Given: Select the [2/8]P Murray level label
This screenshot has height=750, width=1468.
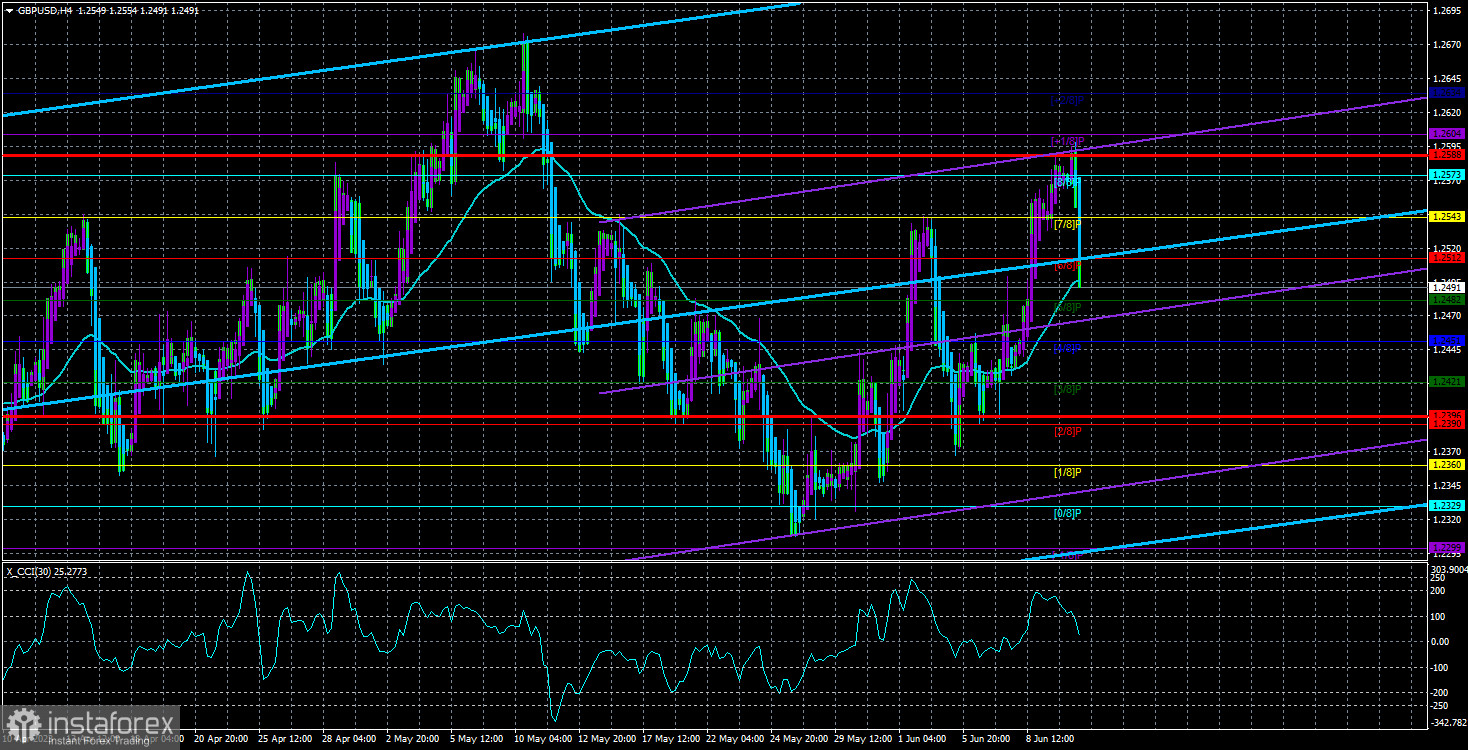Looking at the screenshot, I should point(1069,431).
